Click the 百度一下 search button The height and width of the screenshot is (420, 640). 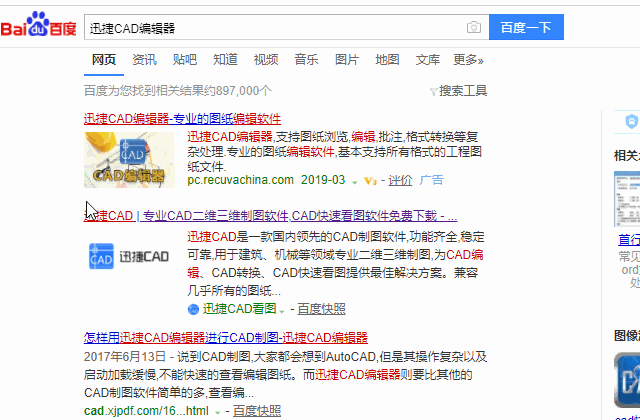pos(526,27)
